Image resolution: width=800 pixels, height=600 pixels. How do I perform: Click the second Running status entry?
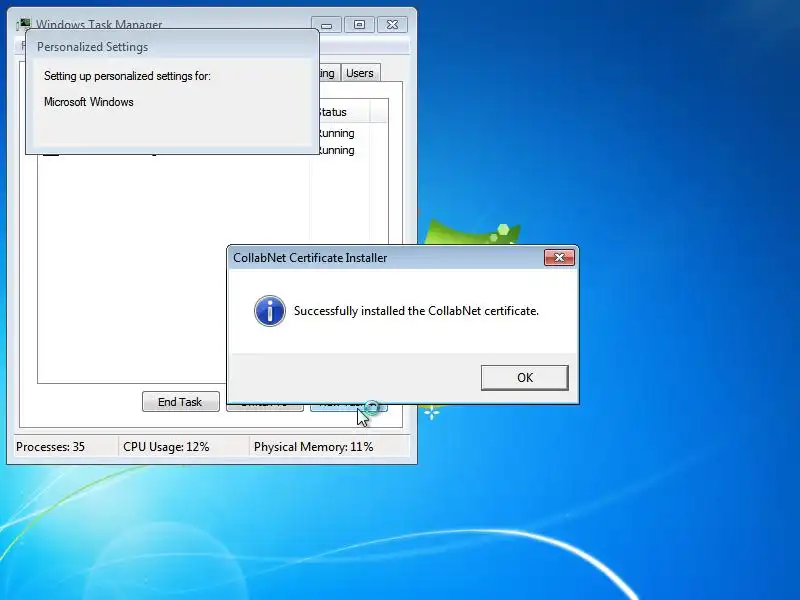point(337,150)
